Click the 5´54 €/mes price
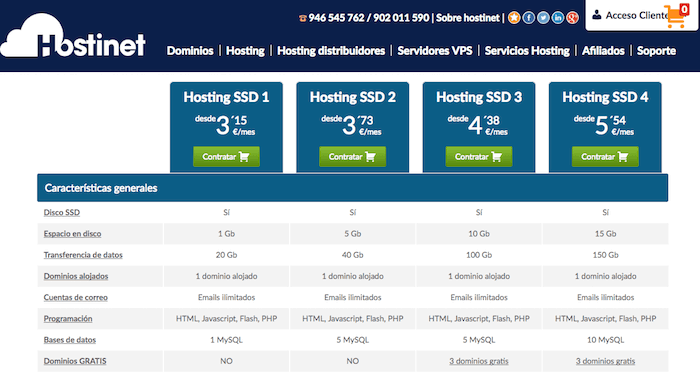The image size is (700, 373). [604, 125]
